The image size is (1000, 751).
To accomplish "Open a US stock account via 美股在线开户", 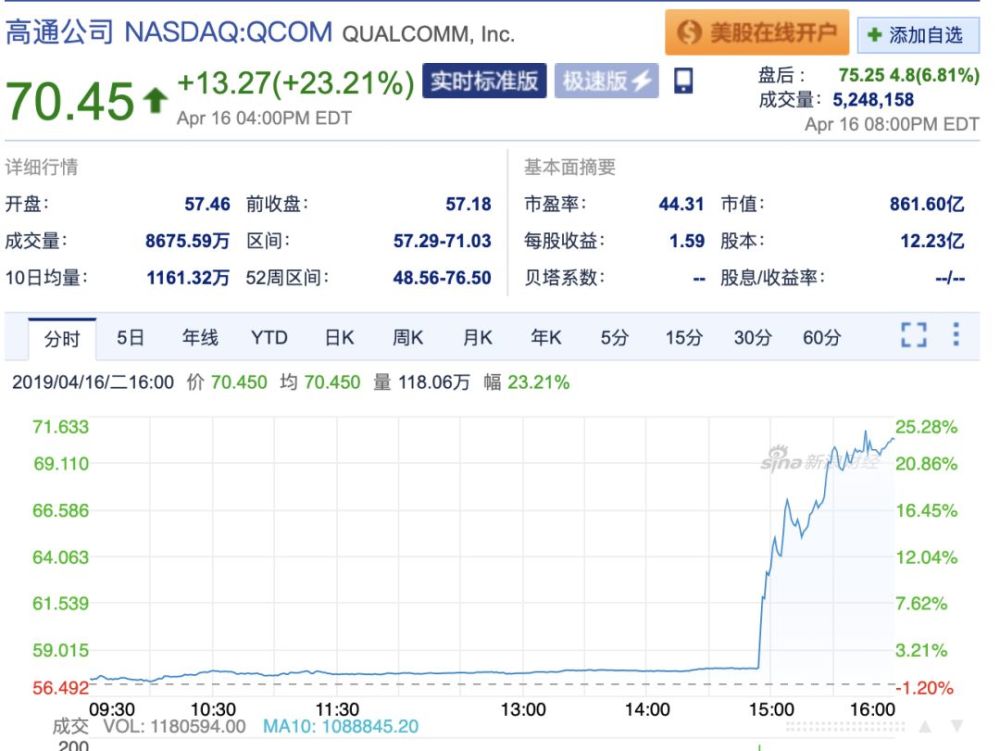I will pos(756,33).
